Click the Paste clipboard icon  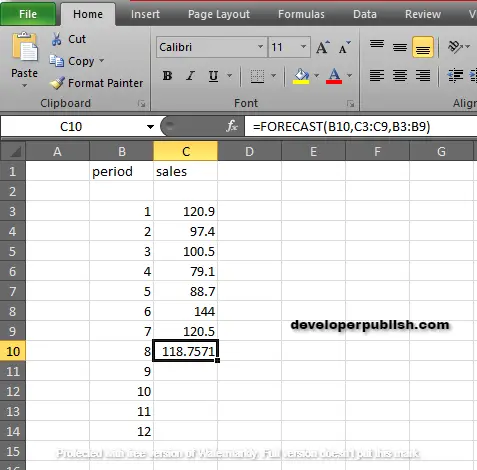click(x=25, y=47)
